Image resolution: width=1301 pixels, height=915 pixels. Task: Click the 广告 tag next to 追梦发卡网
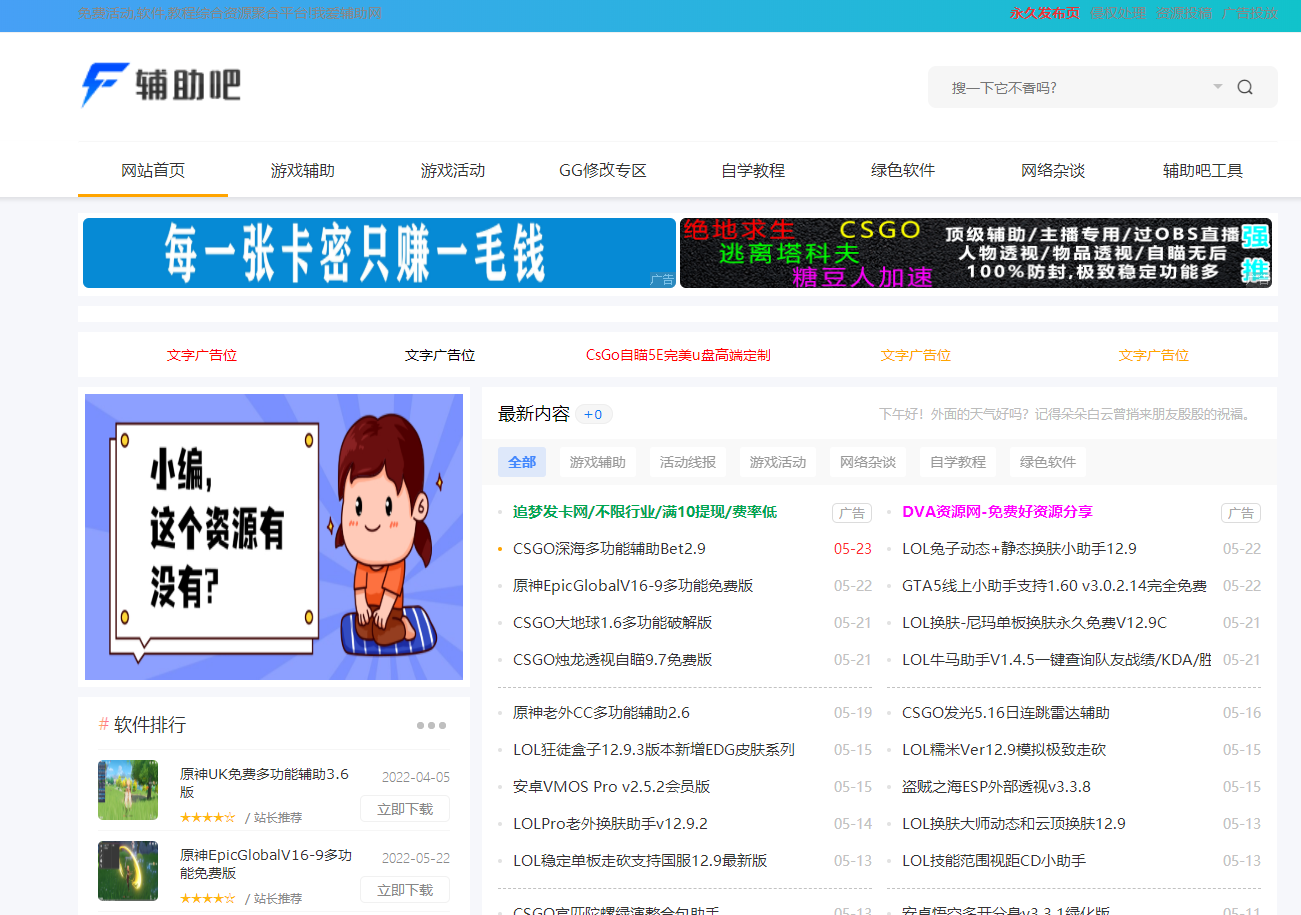pyautogui.click(x=852, y=513)
